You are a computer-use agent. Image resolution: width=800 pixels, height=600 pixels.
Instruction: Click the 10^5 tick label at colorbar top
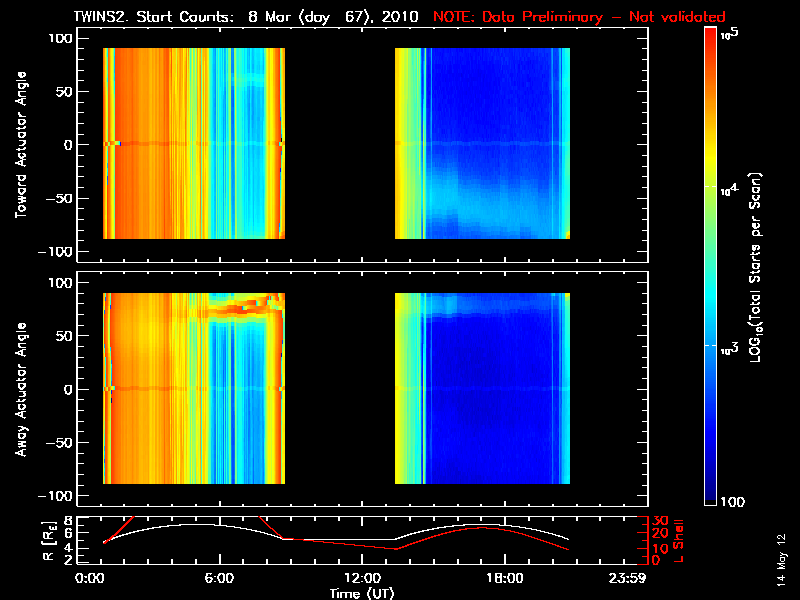(x=730, y=33)
